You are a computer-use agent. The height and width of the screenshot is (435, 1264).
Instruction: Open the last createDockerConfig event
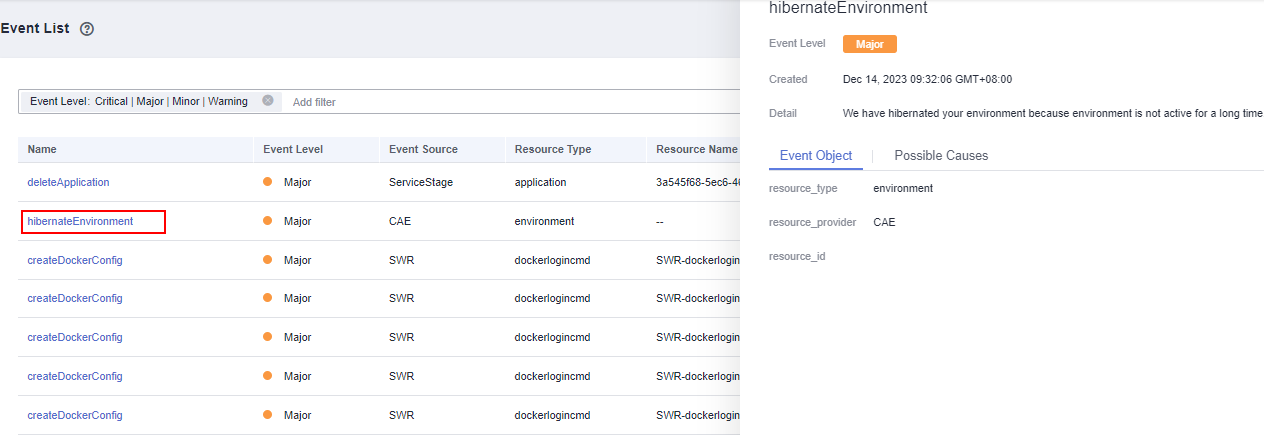click(x=75, y=415)
